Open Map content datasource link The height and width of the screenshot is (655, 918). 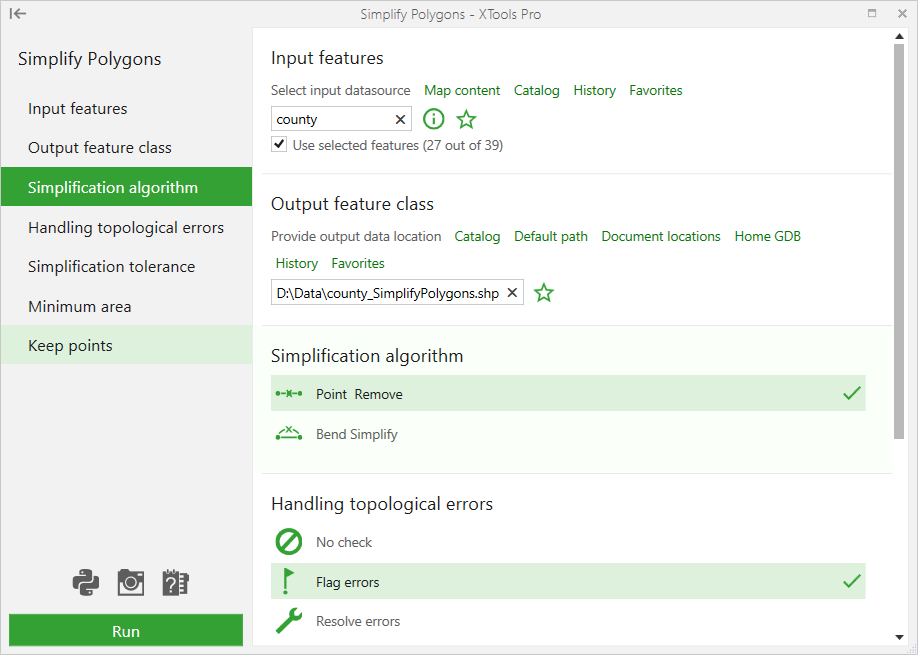point(462,90)
